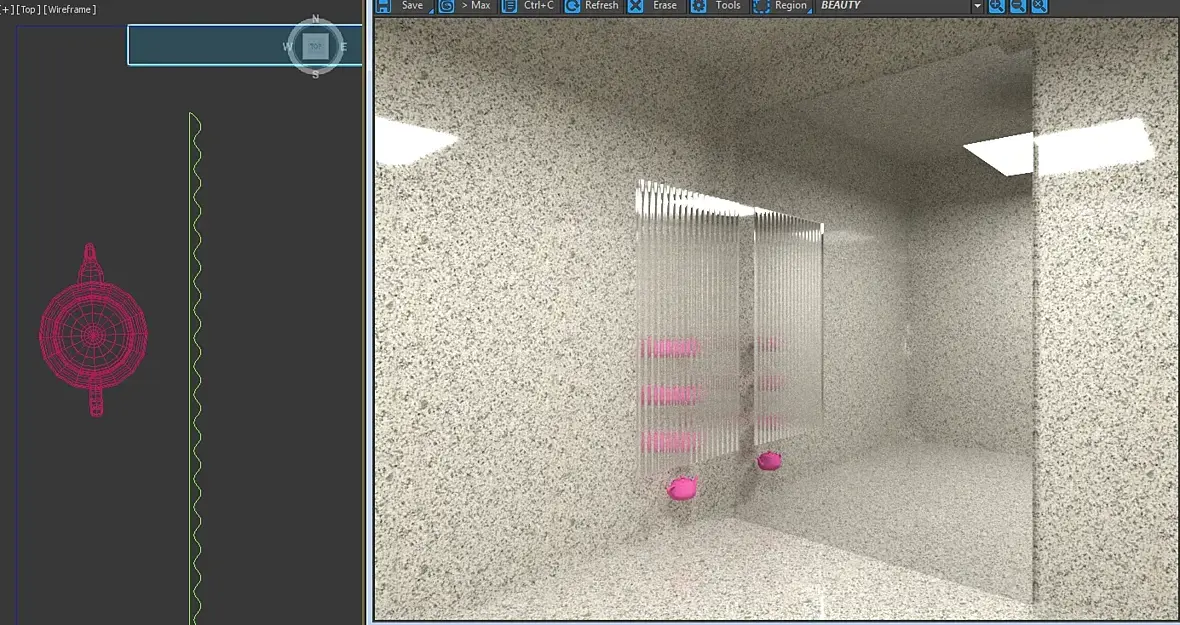Click the Region dashed-box icon

click(762, 5)
